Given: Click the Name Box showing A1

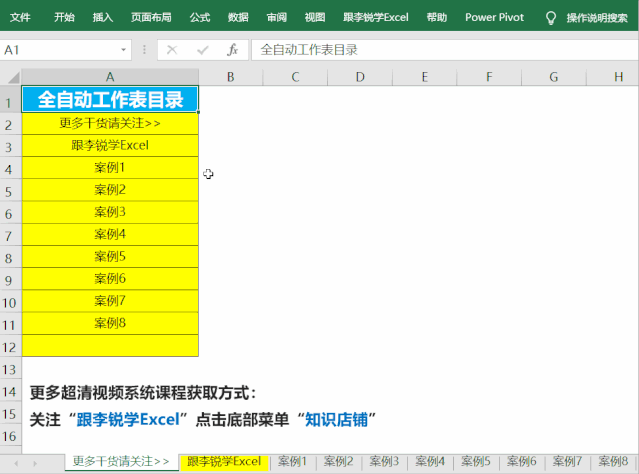Looking at the screenshot, I should pyautogui.click(x=59, y=50).
